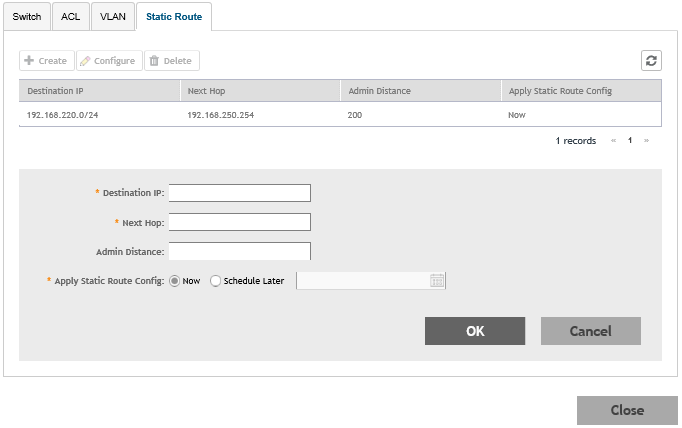Focus the Destination IP input field
This screenshot has width=682, height=428.
click(x=240, y=193)
